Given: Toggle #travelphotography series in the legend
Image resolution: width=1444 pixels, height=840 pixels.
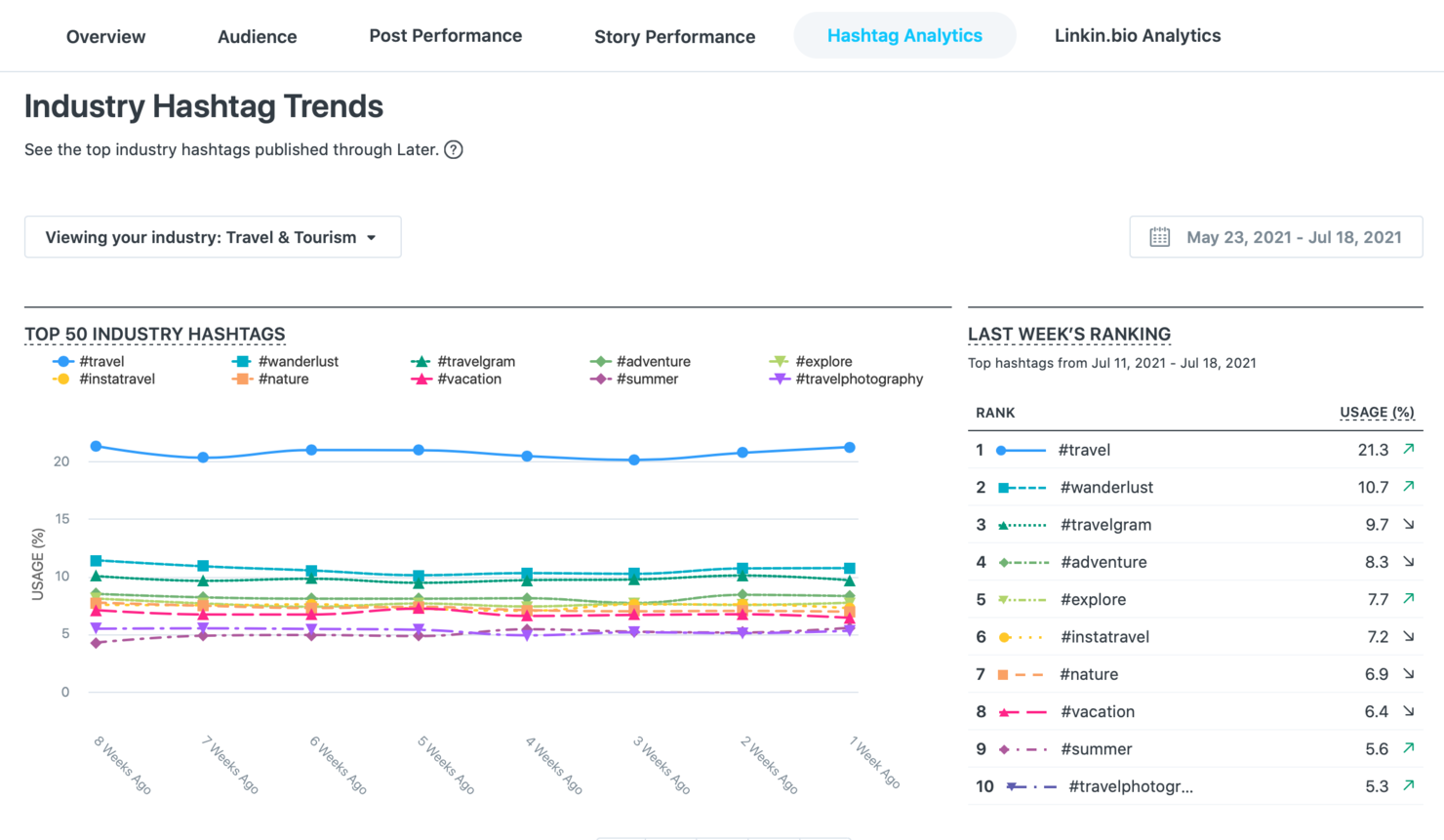Looking at the screenshot, I should (846, 379).
